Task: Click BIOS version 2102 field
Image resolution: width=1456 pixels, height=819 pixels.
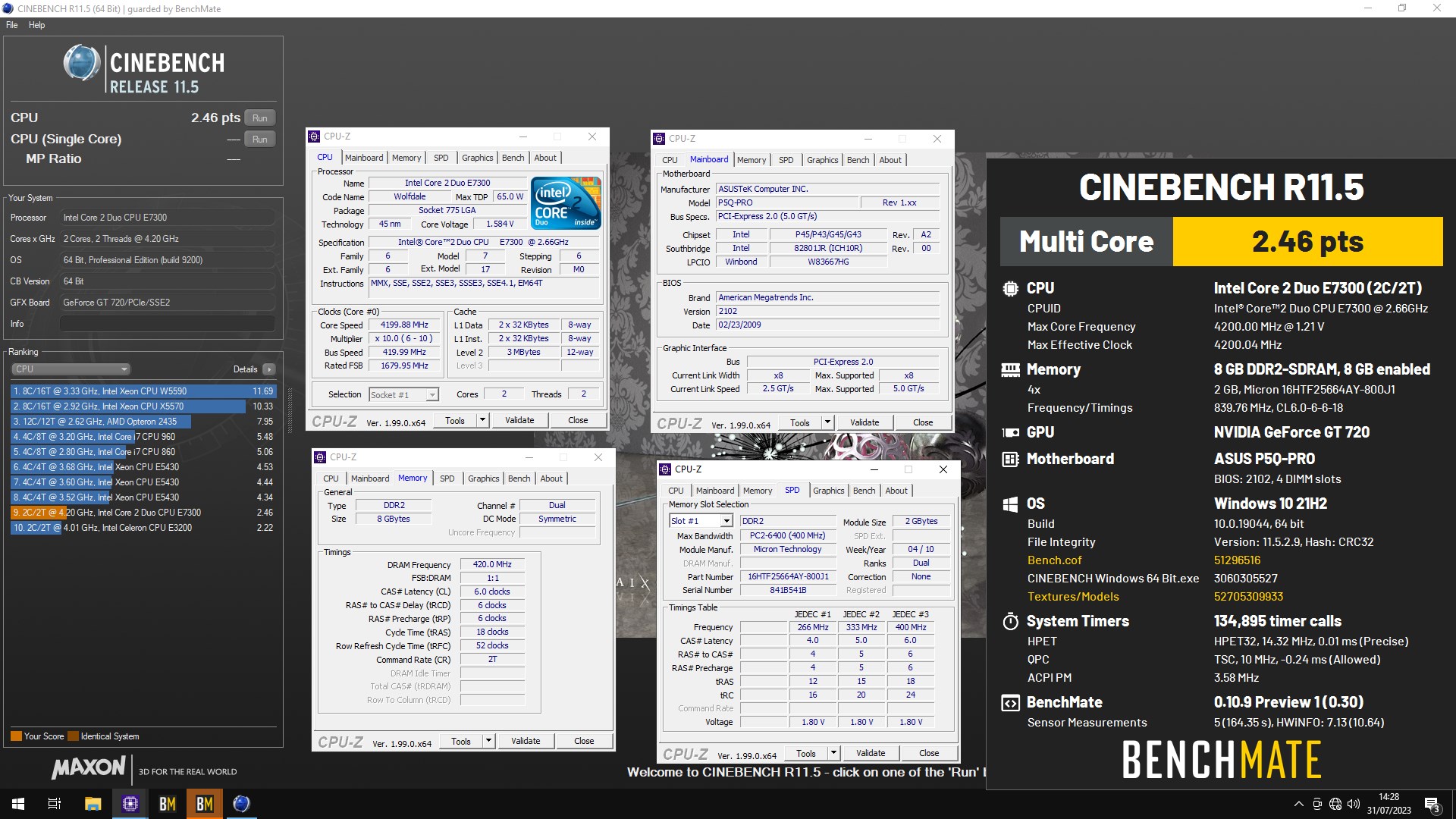Action: pyautogui.click(x=827, y=311)
